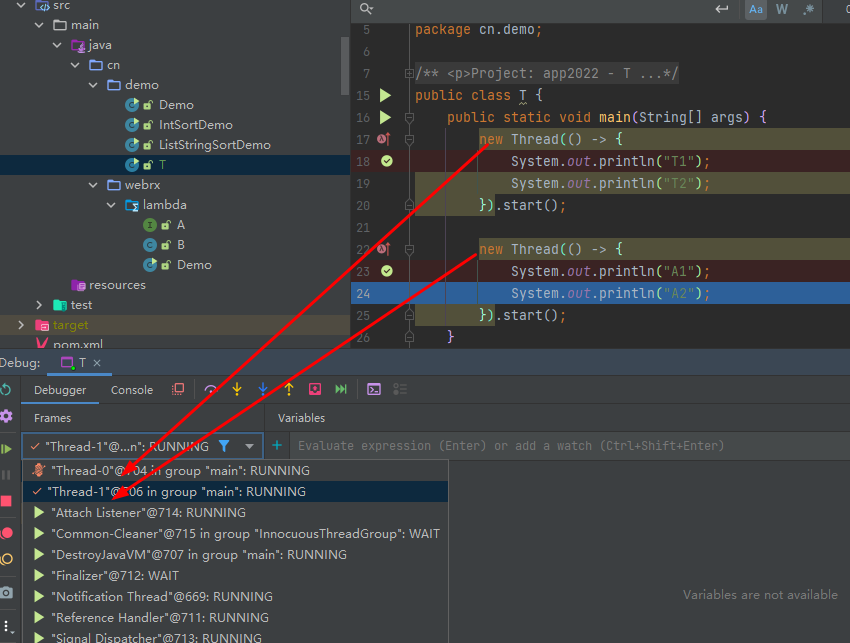
Task: Click the more options dots in debug sidebar
Action: point(7,627)
